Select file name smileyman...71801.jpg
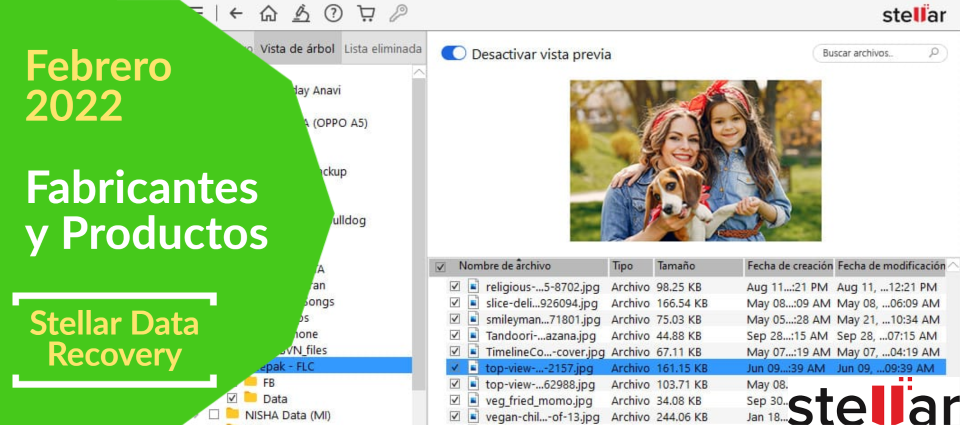This screenshot has height=425, width=960. pyautogui.click(x=541, y=320)
